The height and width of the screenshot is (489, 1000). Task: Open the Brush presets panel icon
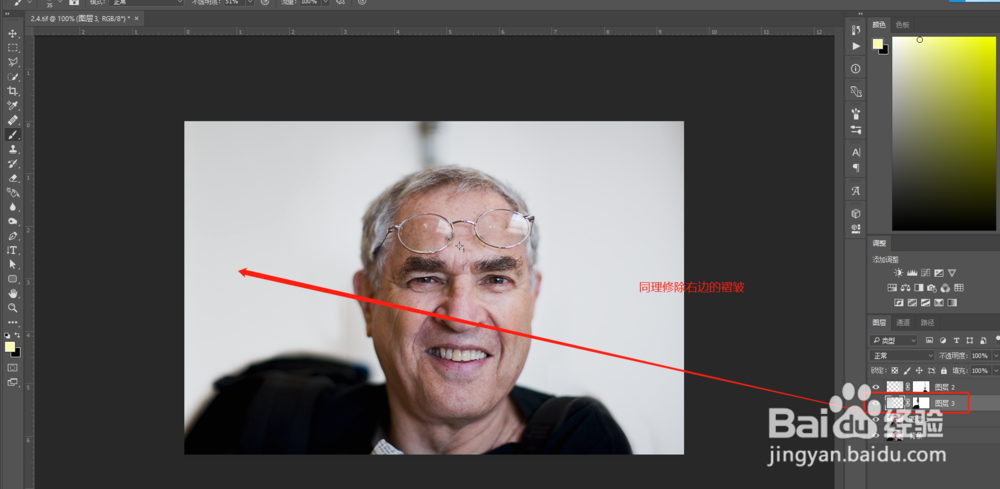(856, 114)
